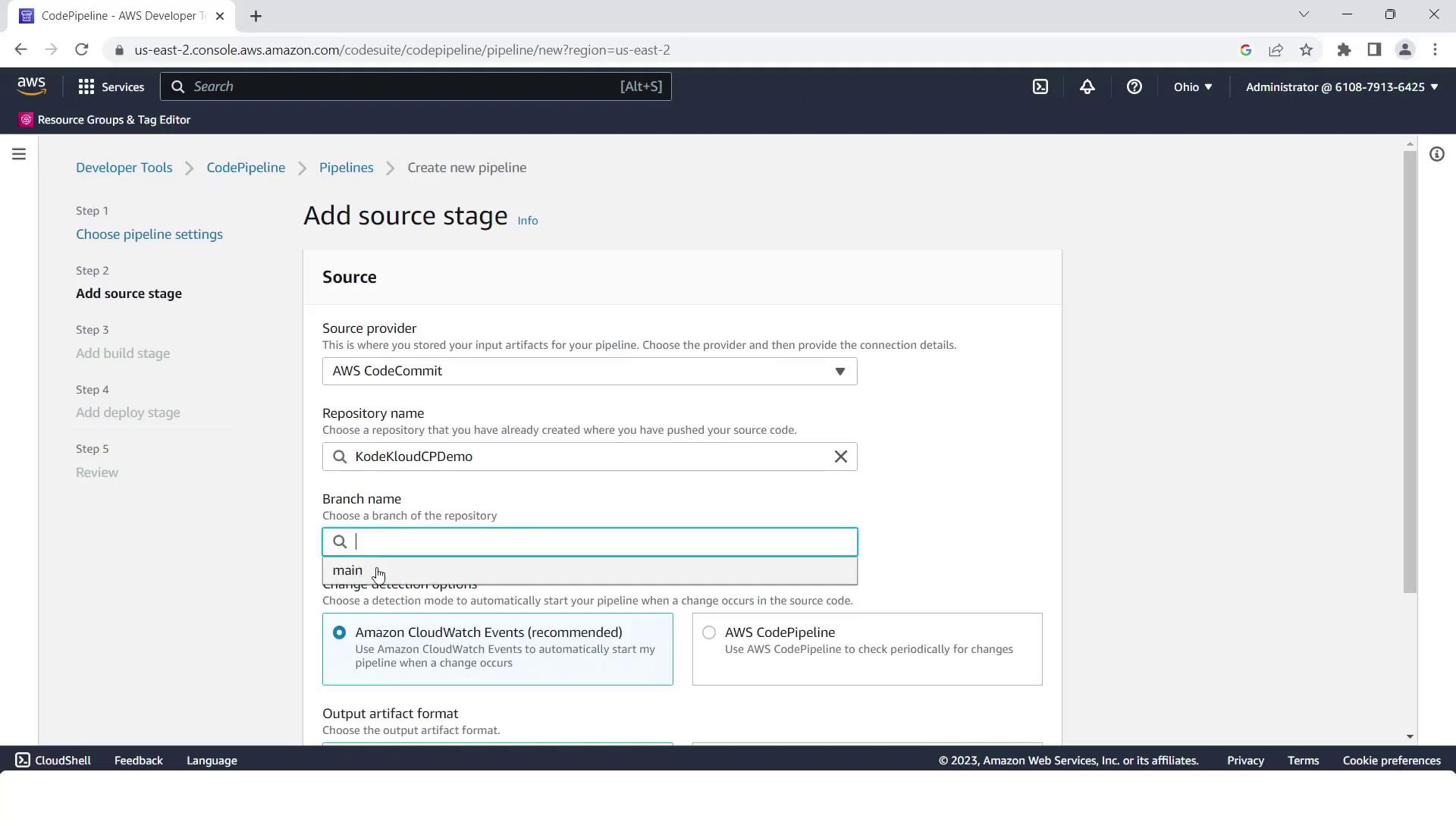The width and height of the screenshot is (1456, 819).
Task: Open the CloudShell icon in top navbar
Action: coord(1040,87)
